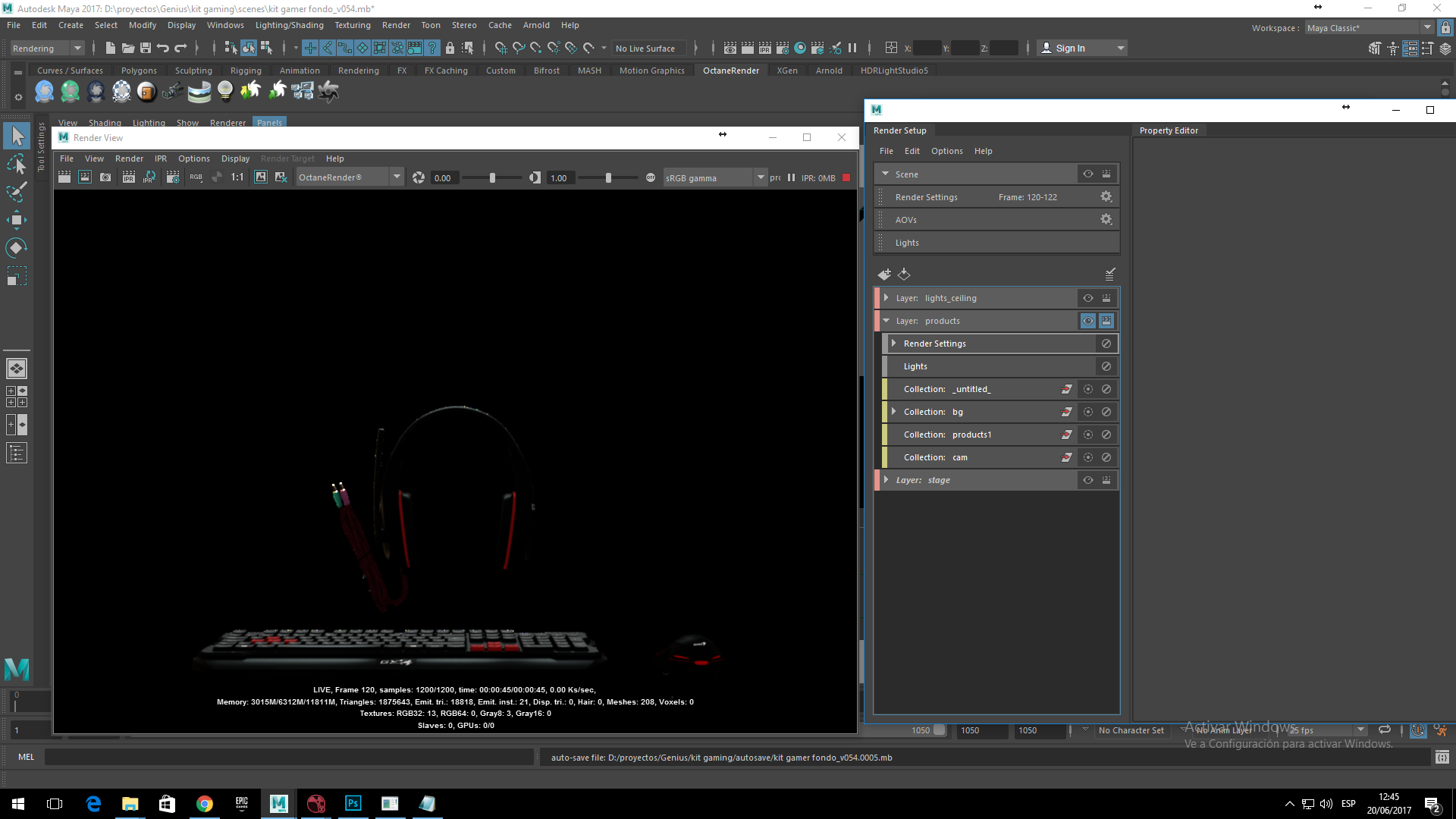Viewport: 1456px width, 819px height.
Task: Open Render Settings gear in Scene section
Action: click(1106, 197)
